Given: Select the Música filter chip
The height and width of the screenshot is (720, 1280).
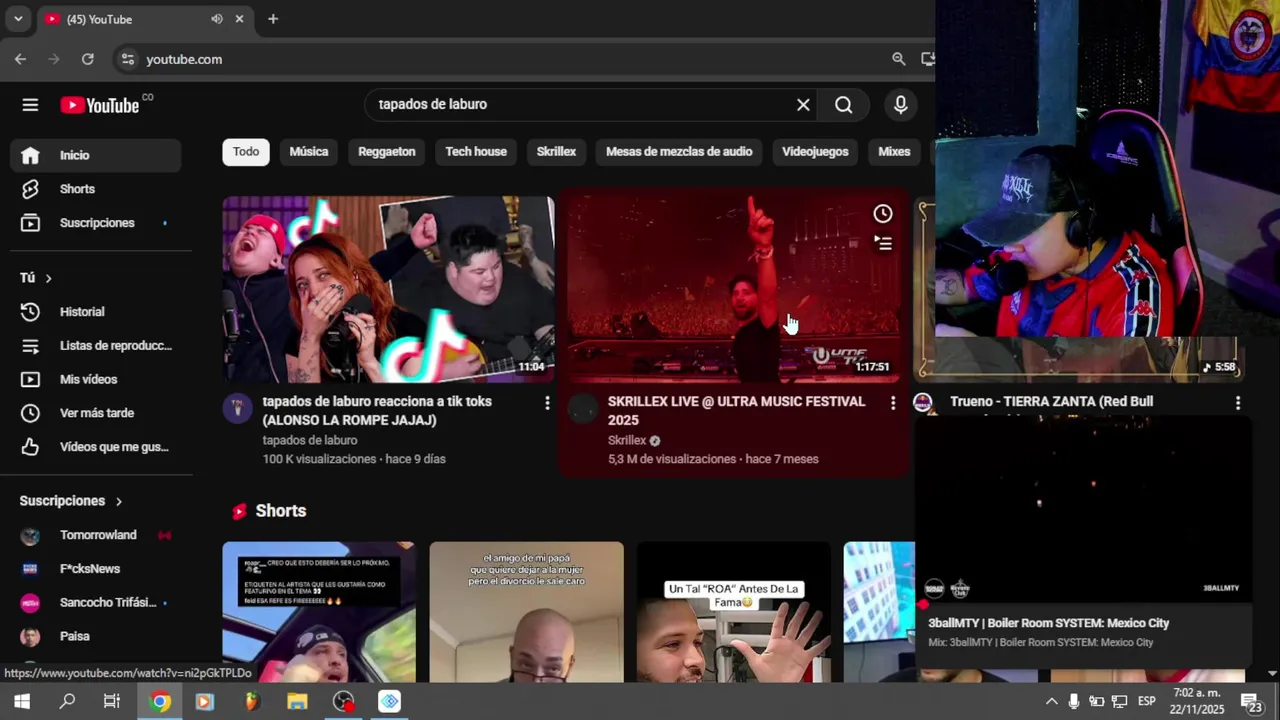Looking at the screenshot, I should tap(309, 152).
